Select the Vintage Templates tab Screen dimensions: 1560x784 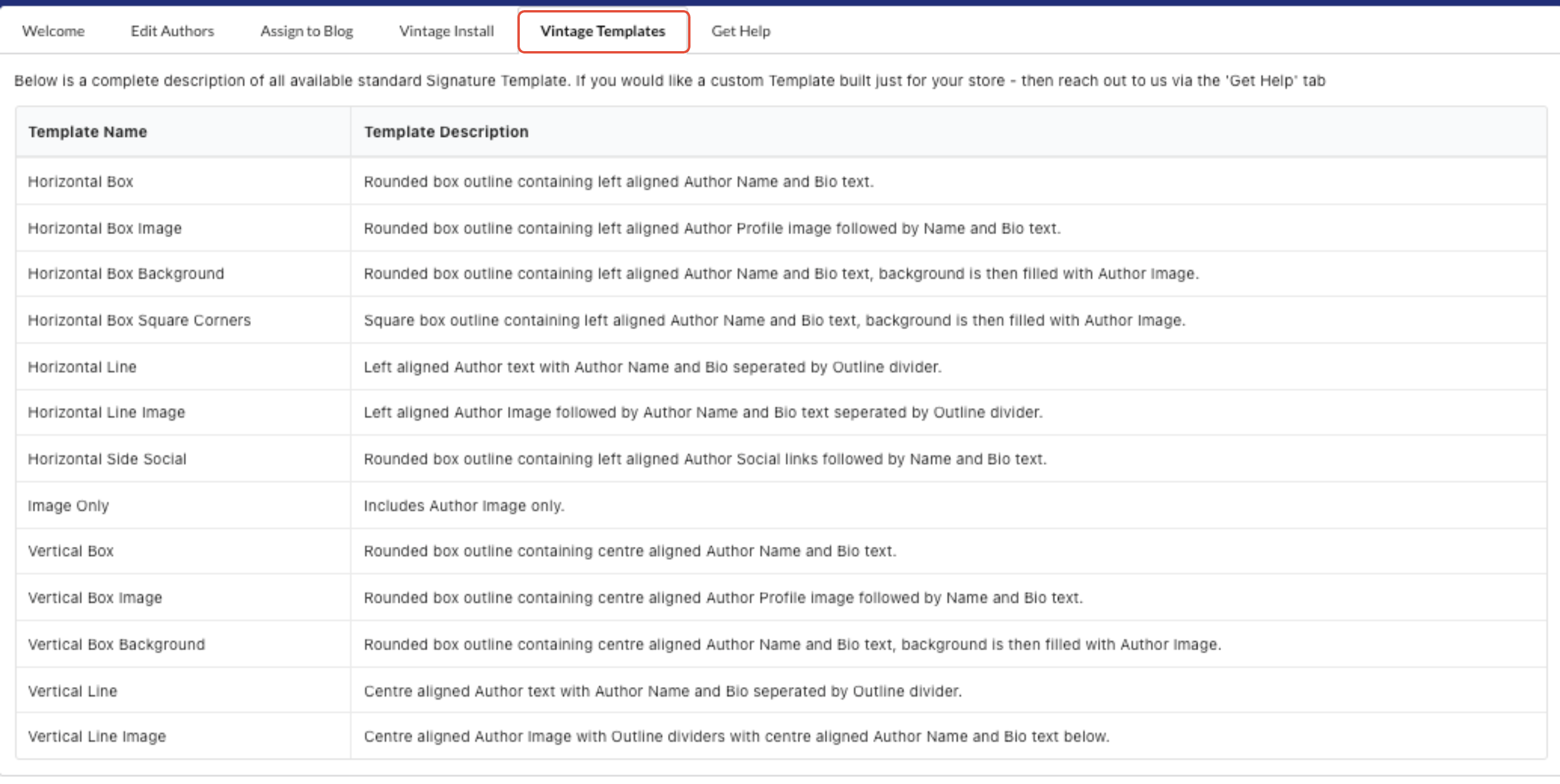pos(602,31)
